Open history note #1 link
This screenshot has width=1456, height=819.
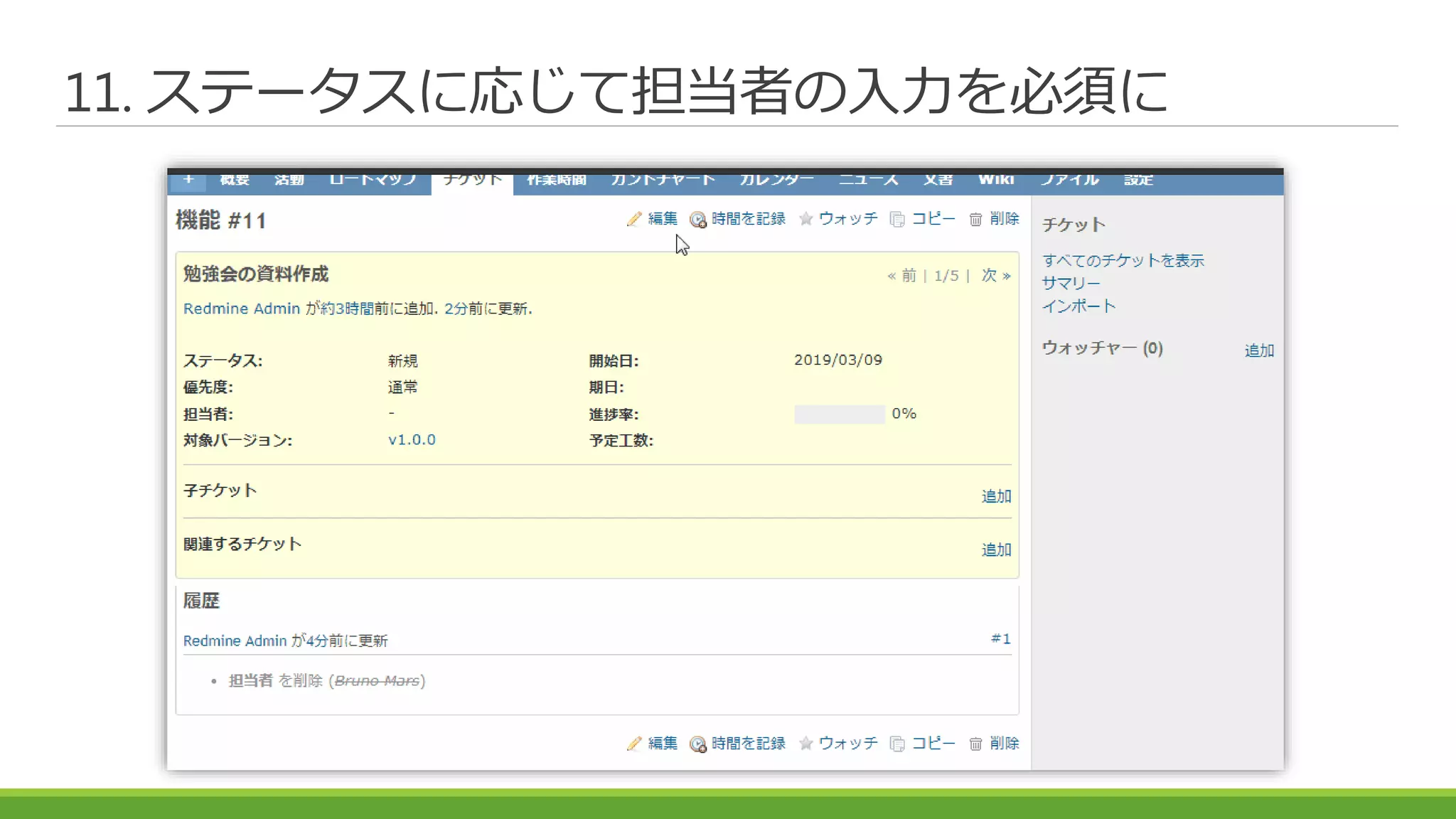1001,639
